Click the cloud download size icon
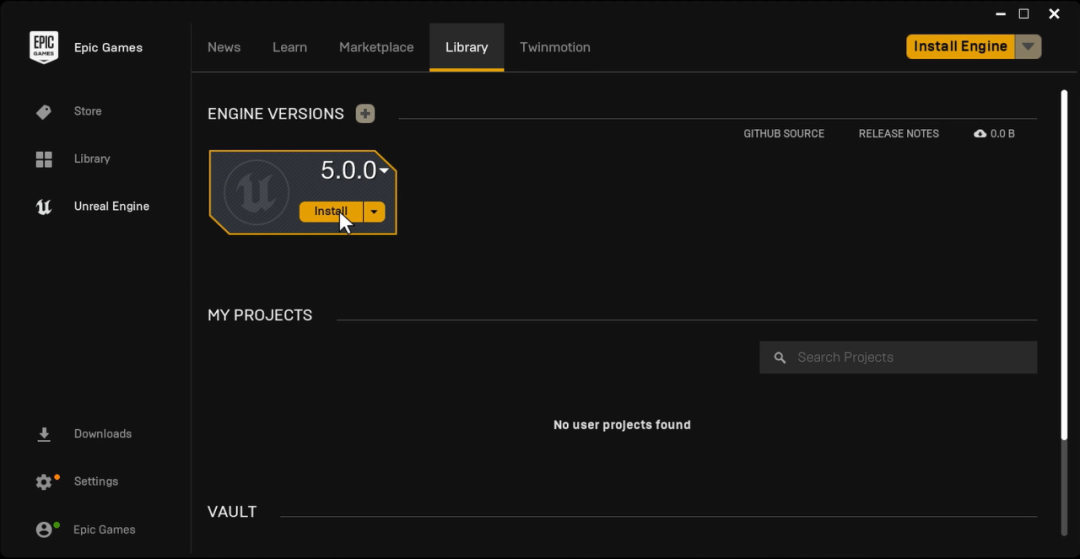1080x559 pixels. [x=980, y=134]
